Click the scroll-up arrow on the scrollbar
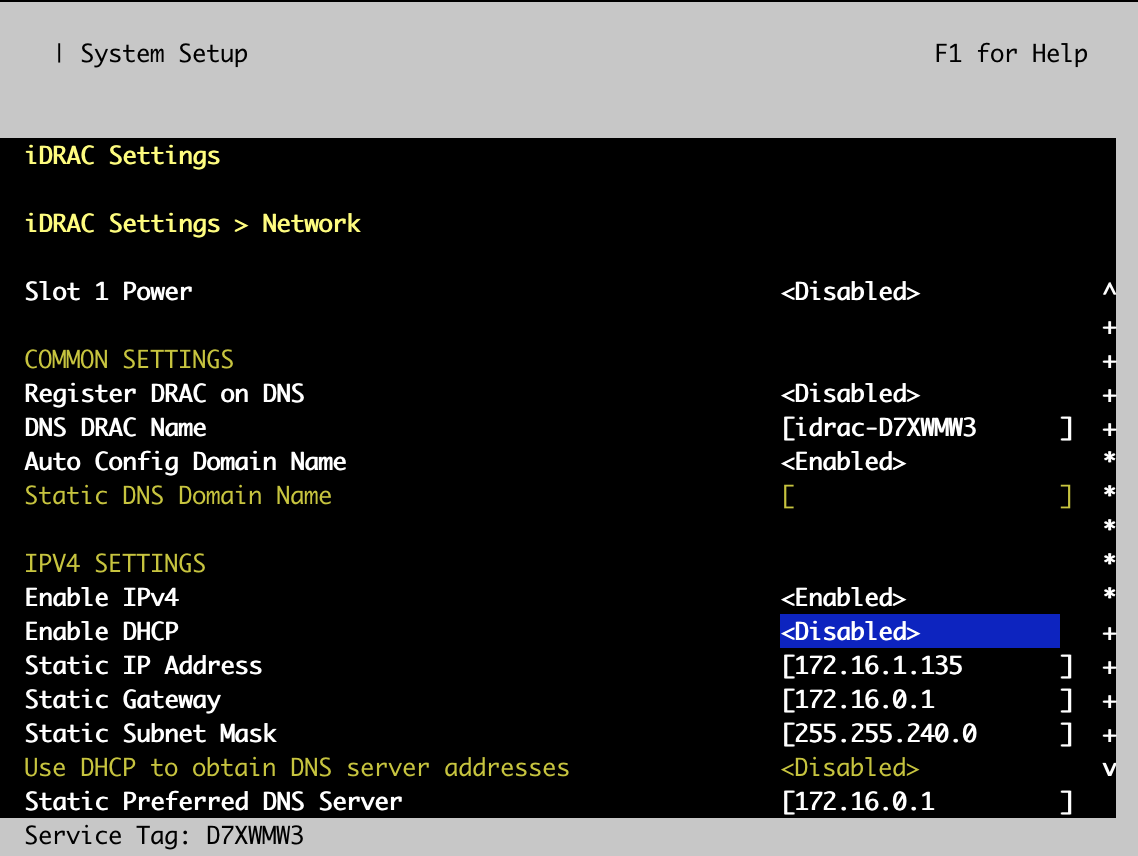The height and width of the screenshot is (856, 1138). point(1109,291)
